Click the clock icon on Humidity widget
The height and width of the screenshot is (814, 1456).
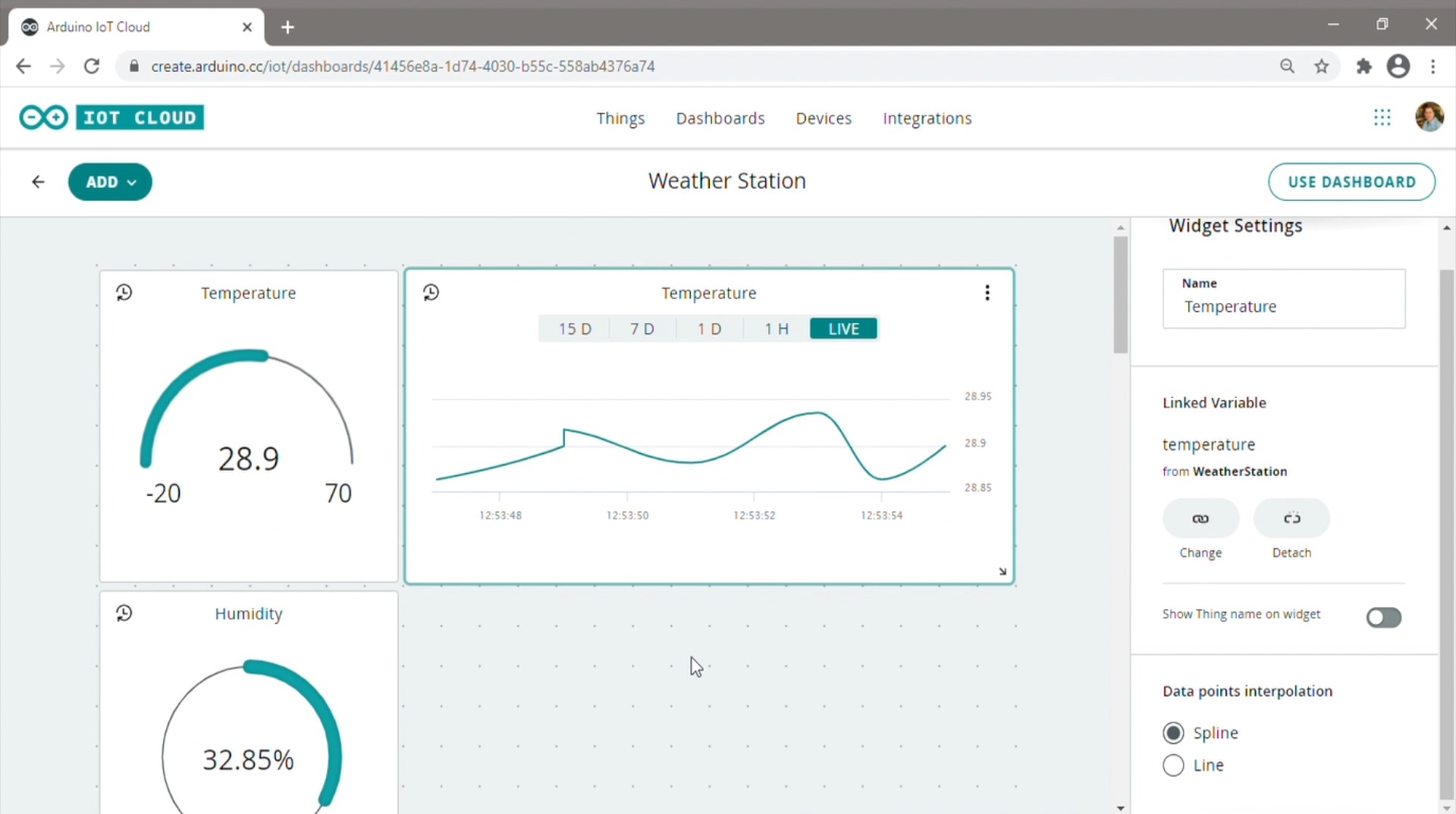point(124,613)
